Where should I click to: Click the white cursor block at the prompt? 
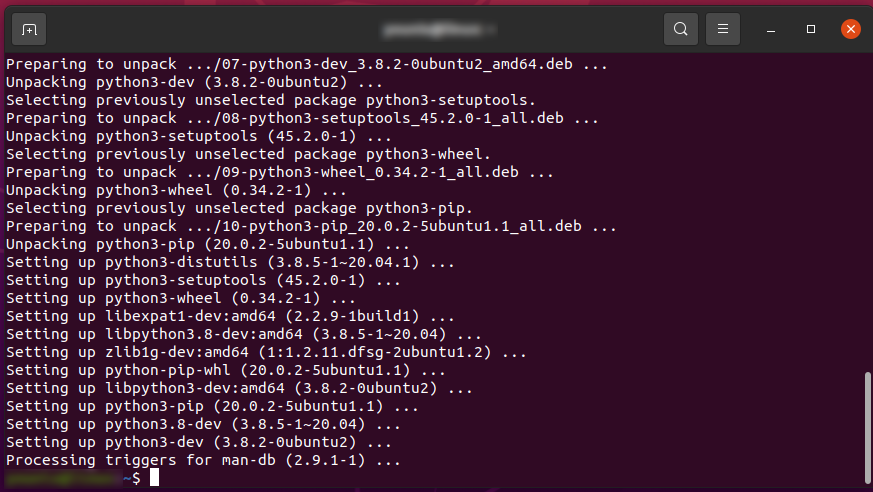(x=154, y=477)
